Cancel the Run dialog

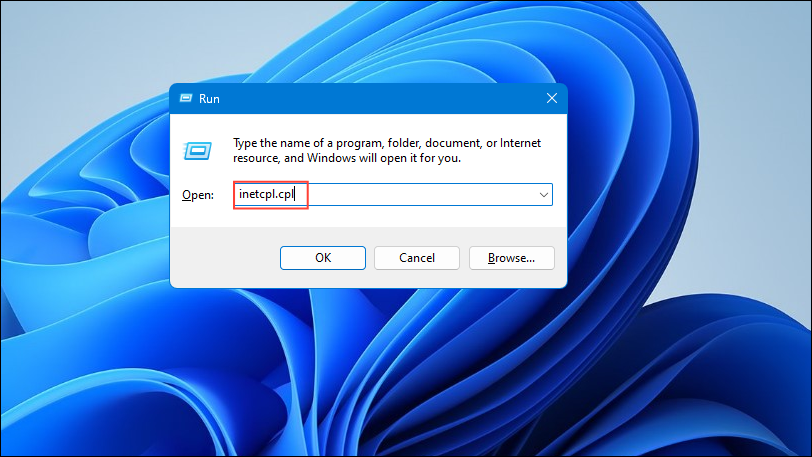click(417, 258)
